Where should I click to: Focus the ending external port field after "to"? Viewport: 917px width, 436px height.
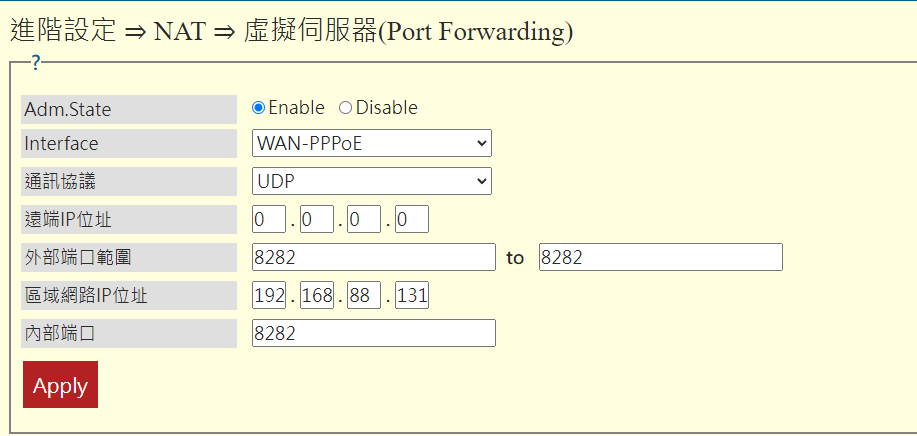pos(660,257)
